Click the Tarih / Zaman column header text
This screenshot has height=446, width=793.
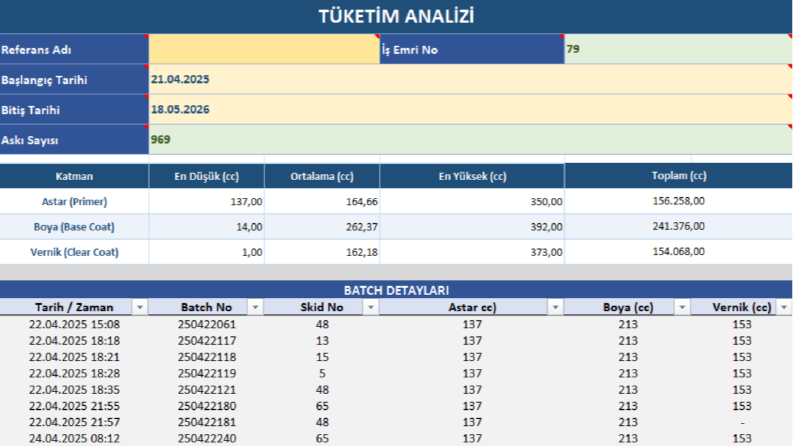pos(74,307)
